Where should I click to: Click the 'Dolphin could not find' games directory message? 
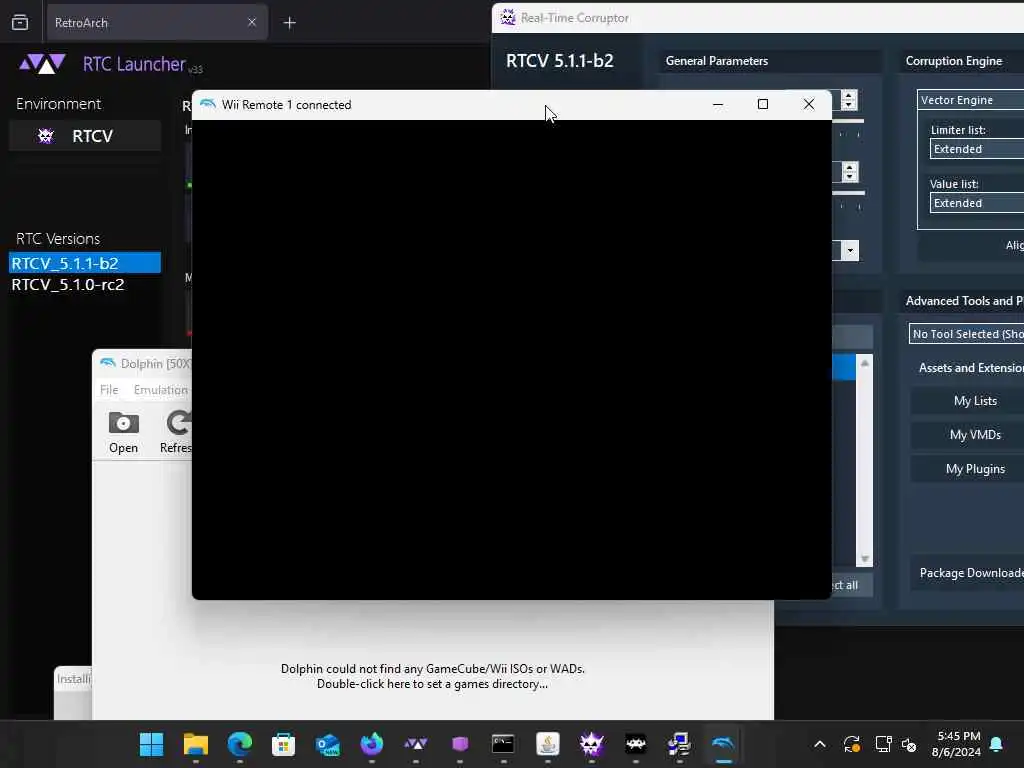432,676
